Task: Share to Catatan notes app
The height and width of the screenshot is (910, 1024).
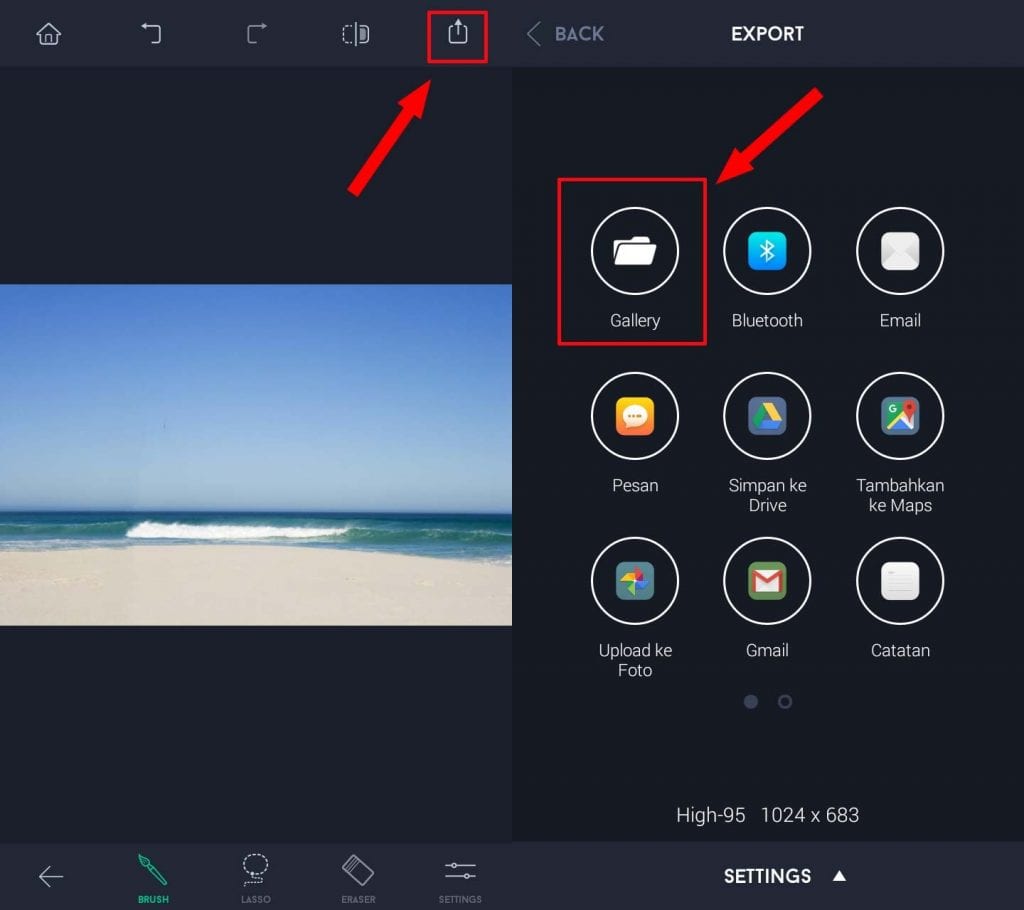Action: click(x=900, y=581)
